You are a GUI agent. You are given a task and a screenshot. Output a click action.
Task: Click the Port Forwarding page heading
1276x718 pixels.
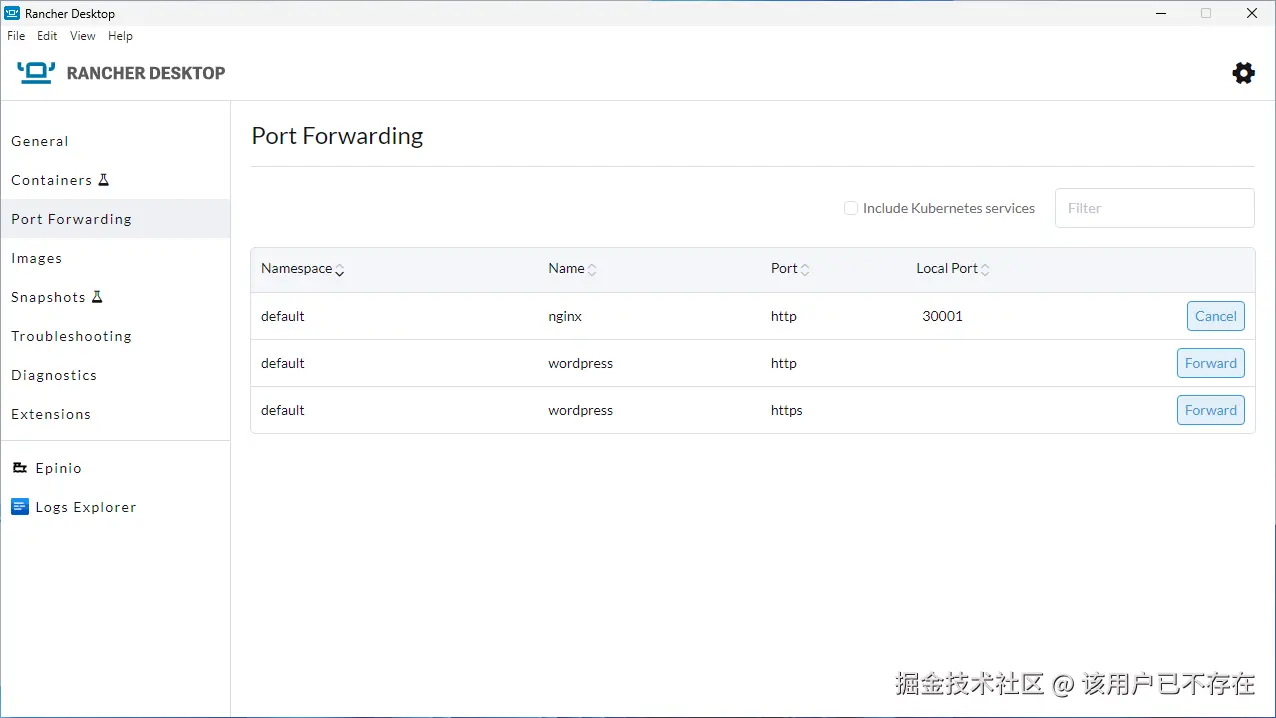pos(337,136)
